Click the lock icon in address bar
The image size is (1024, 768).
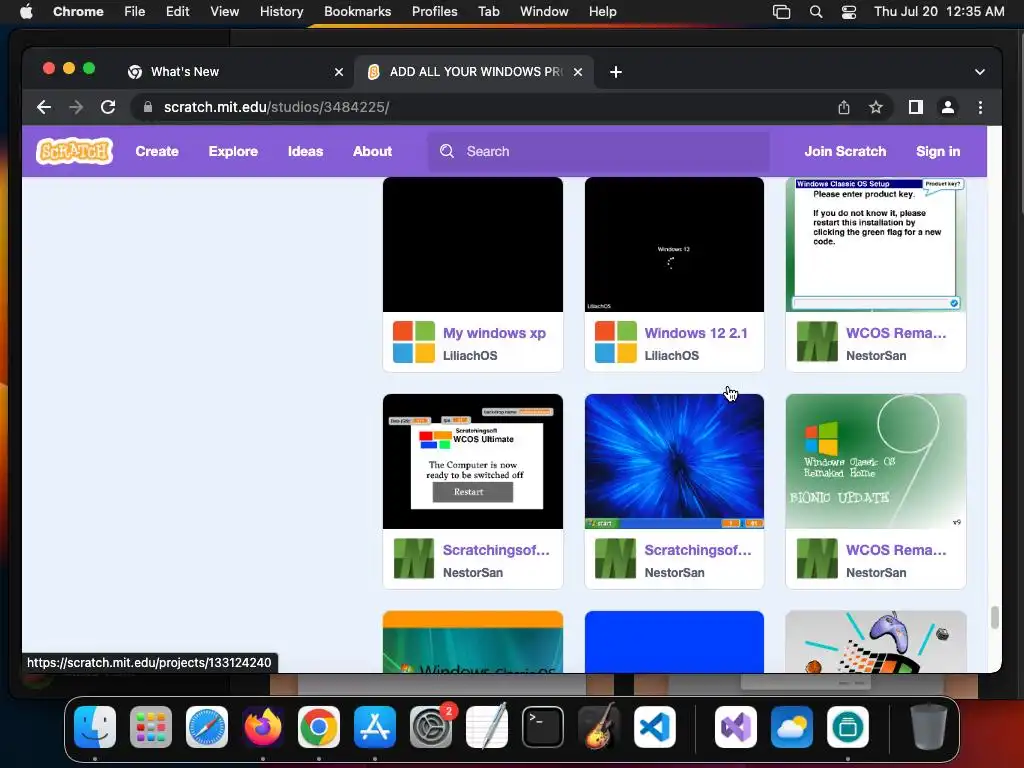(148, 107)
